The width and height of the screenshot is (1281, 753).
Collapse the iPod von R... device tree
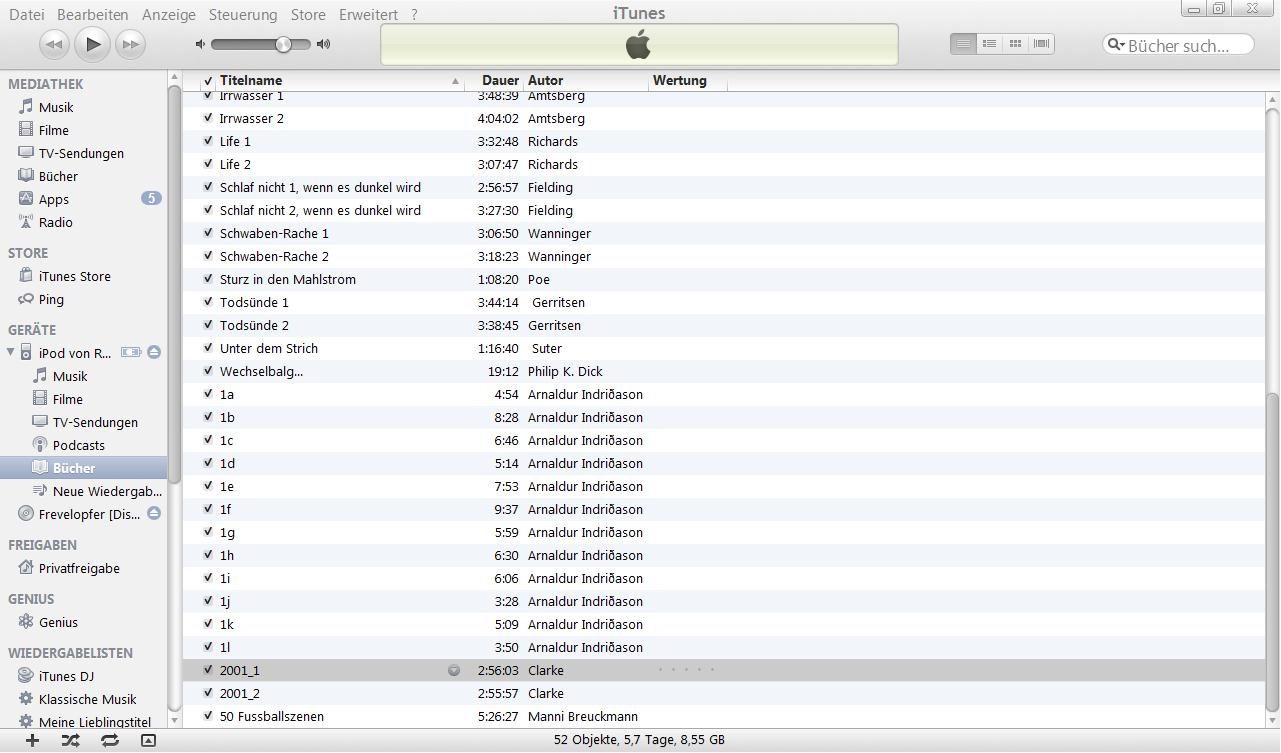11,353
